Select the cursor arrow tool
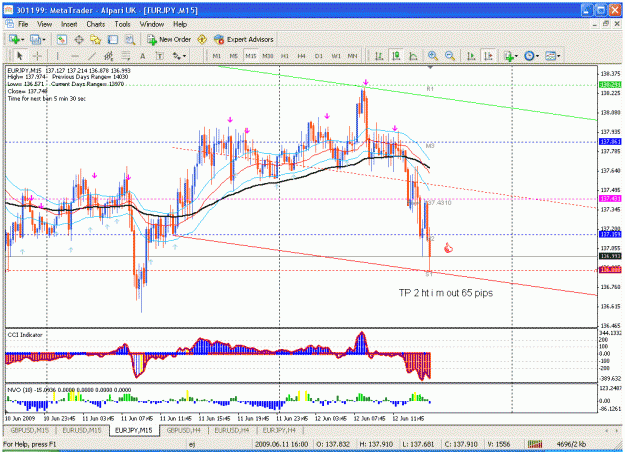The image size is (625, 452). (x=20, y=56)
